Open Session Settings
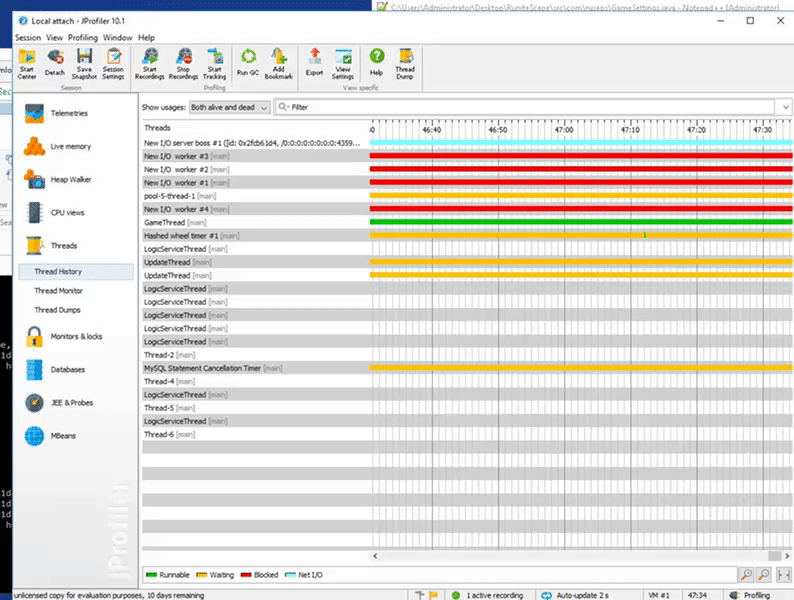Image resolution: width=794 pixels, height=600 pixels. tap(113, 64)
